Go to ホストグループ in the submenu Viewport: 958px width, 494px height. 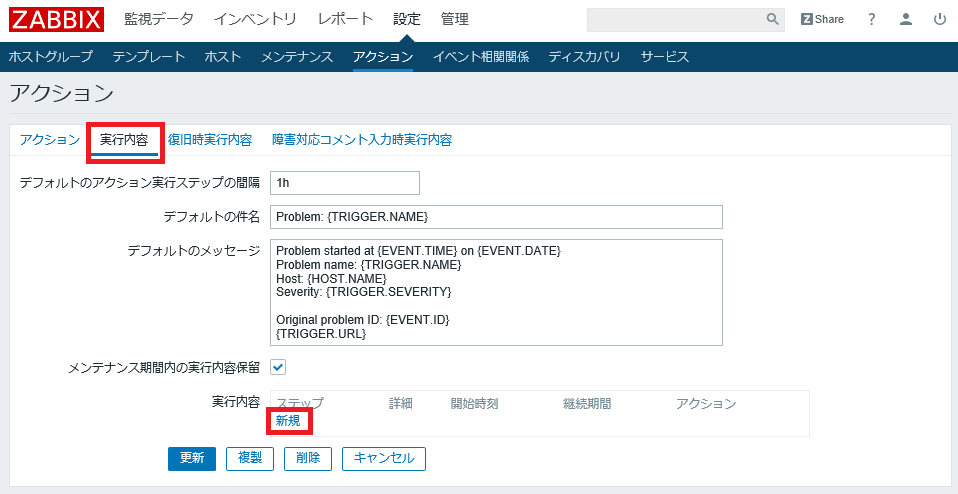tap(50, 57)
